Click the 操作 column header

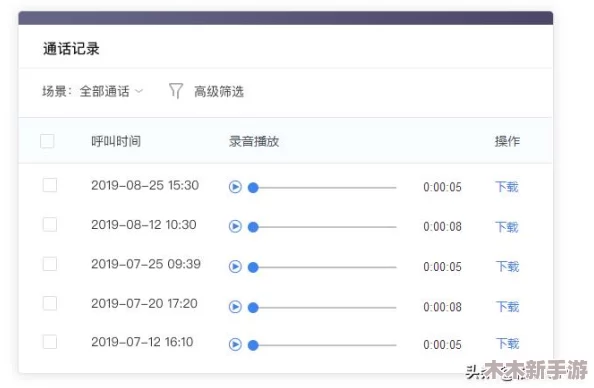[x=507, y=141]
